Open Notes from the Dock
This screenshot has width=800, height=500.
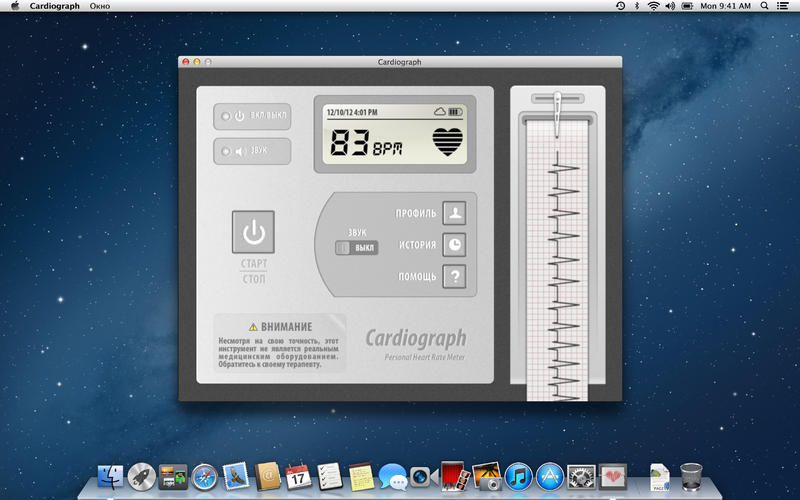[x=361, y=477]
